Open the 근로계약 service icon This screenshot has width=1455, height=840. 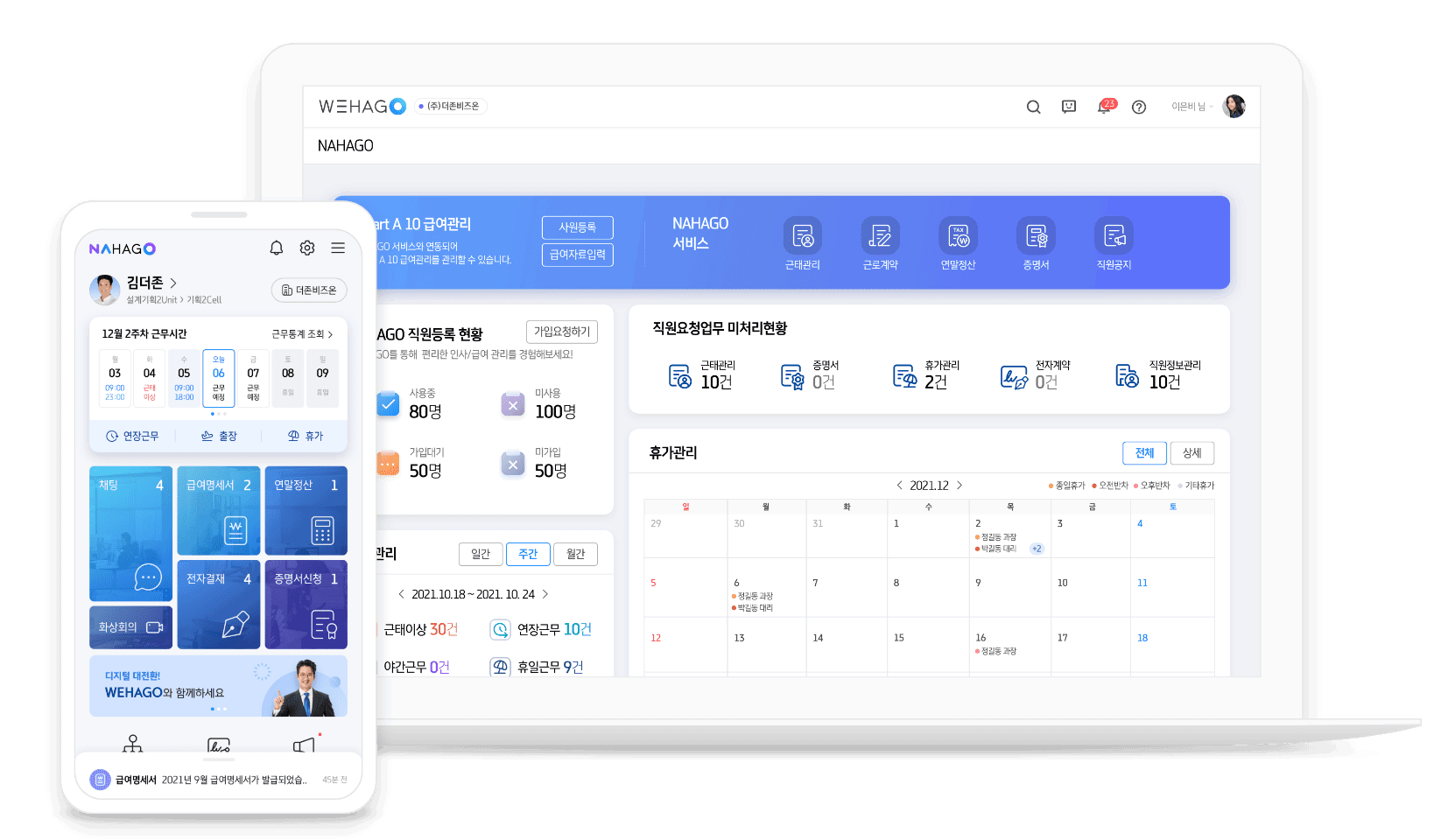click(880, 235)
